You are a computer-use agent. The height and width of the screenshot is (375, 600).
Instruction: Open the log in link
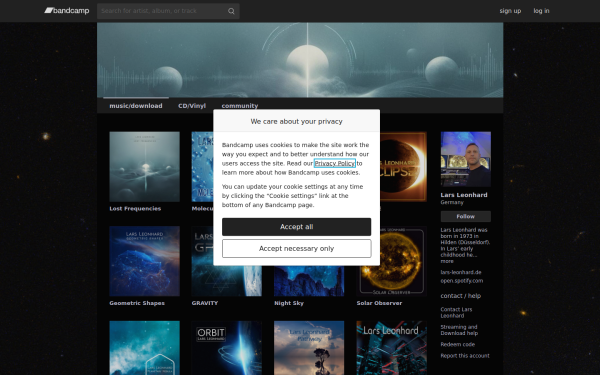point(541,11)
